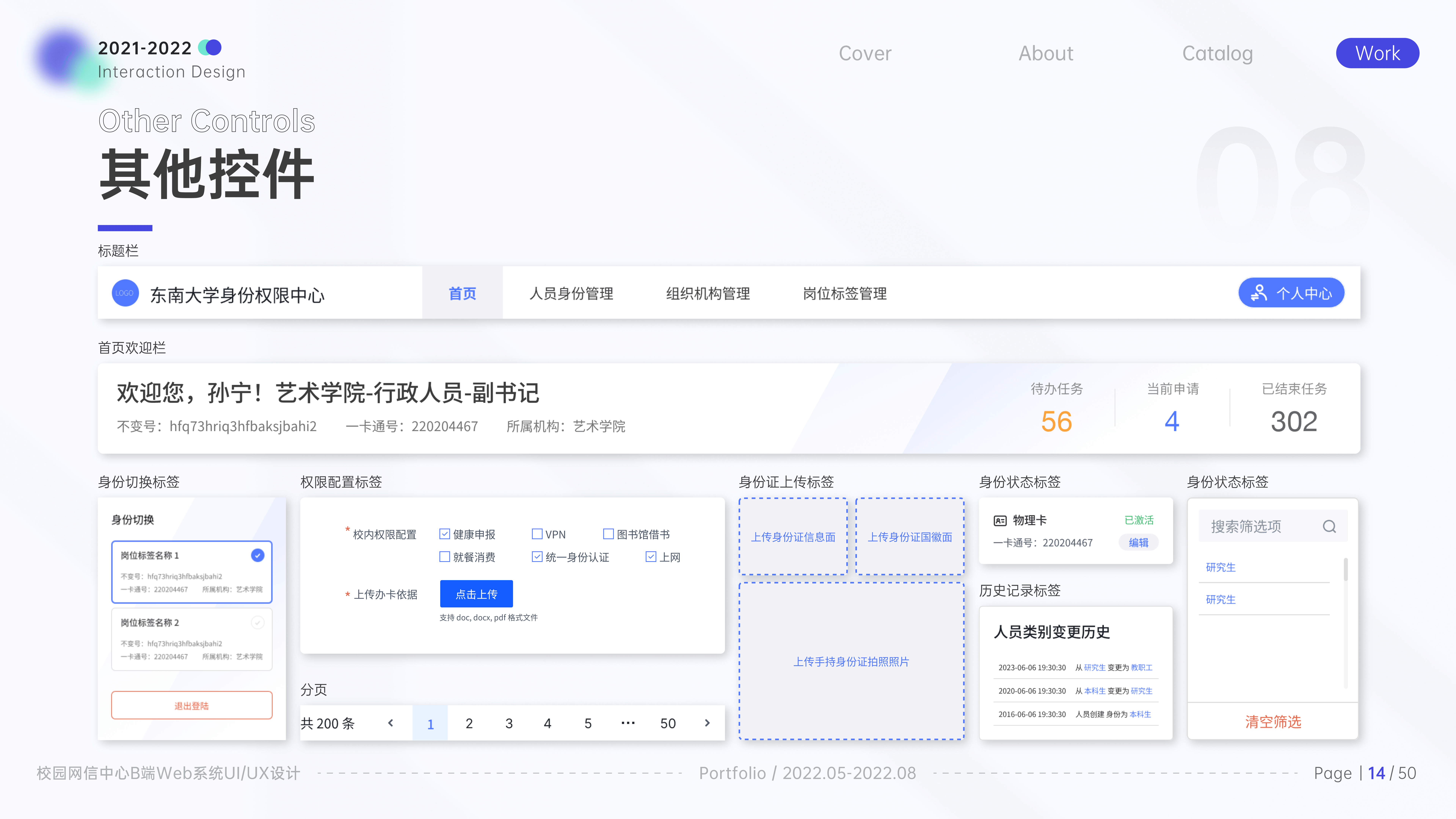Viewport: 1456px width, 819px height.
Task: Click the toggle dot icon beside 2021-2022
Action: tap(210, 47)
